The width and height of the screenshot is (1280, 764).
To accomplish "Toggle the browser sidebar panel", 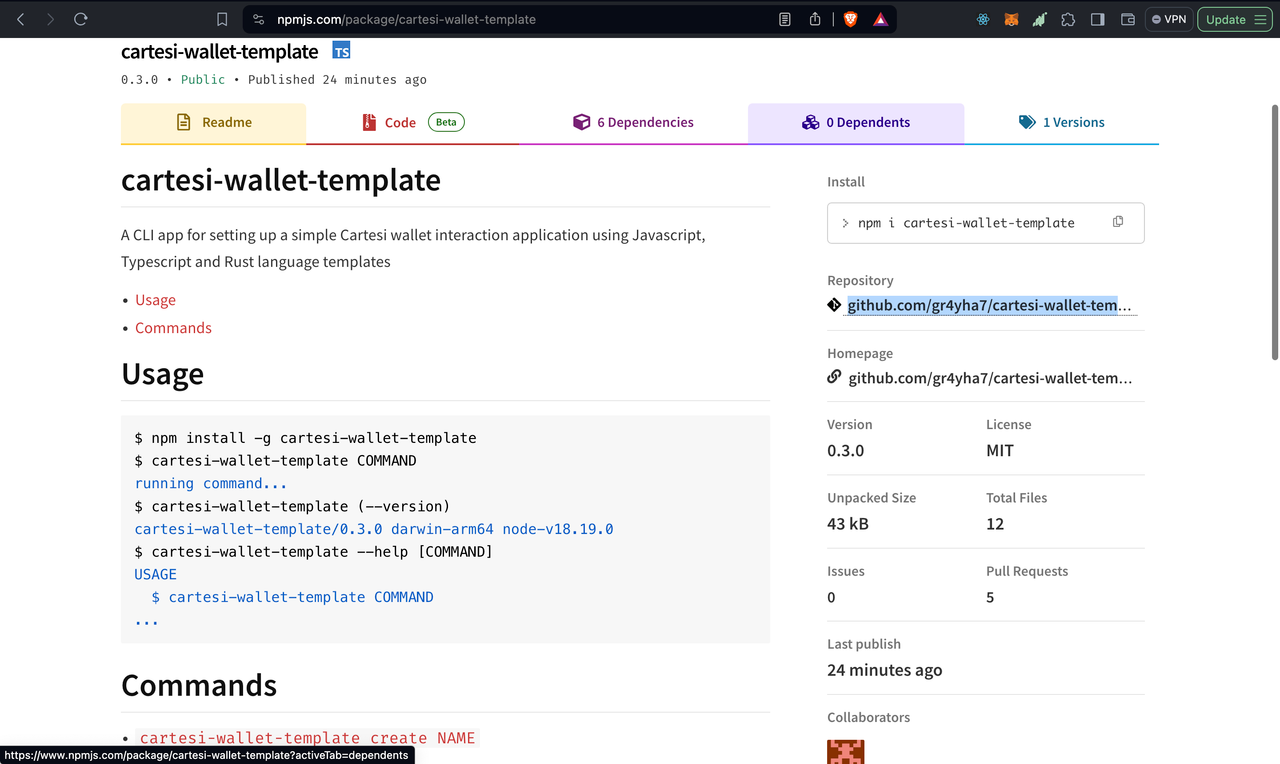I will 1097,19.
